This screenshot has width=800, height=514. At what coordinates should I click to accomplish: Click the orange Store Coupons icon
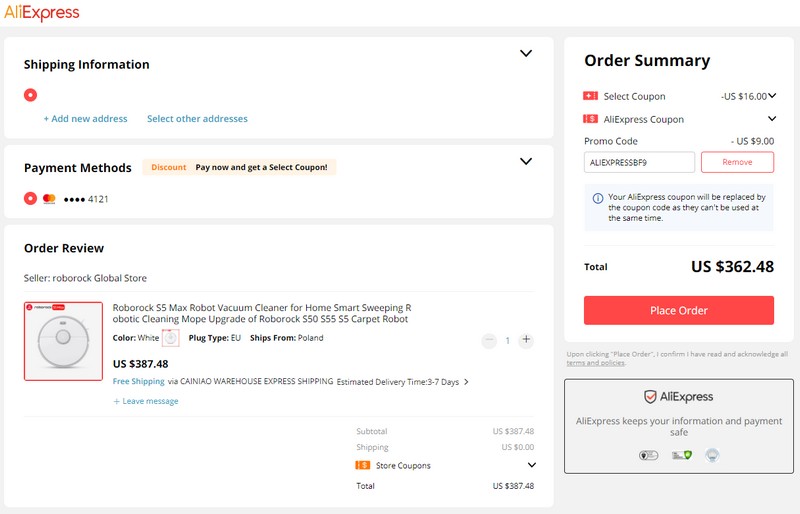[x=363, y=465]
